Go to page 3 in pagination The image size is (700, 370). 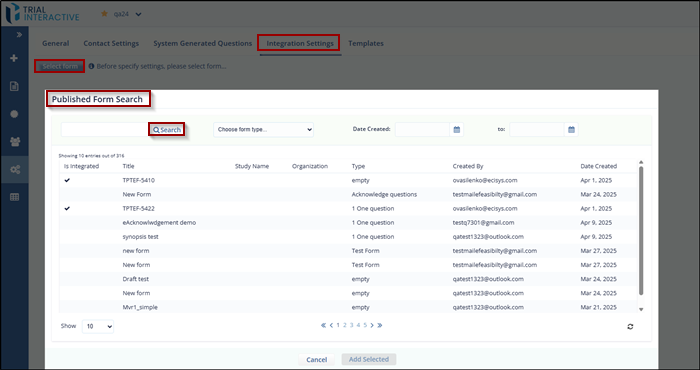[351, 325]
